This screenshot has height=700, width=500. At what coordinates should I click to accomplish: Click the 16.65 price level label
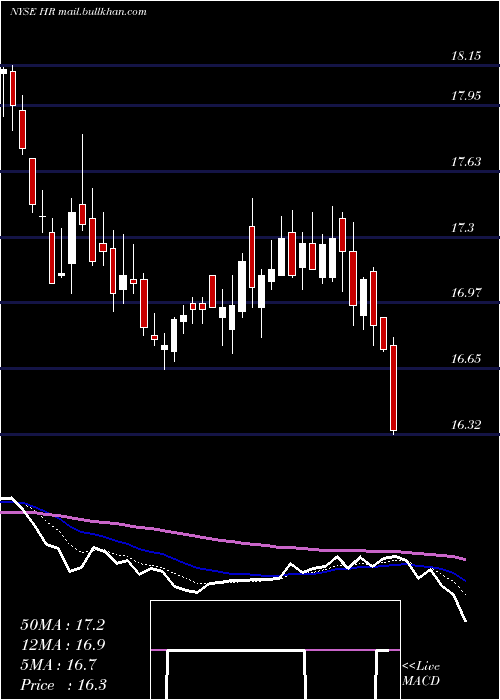466,359
